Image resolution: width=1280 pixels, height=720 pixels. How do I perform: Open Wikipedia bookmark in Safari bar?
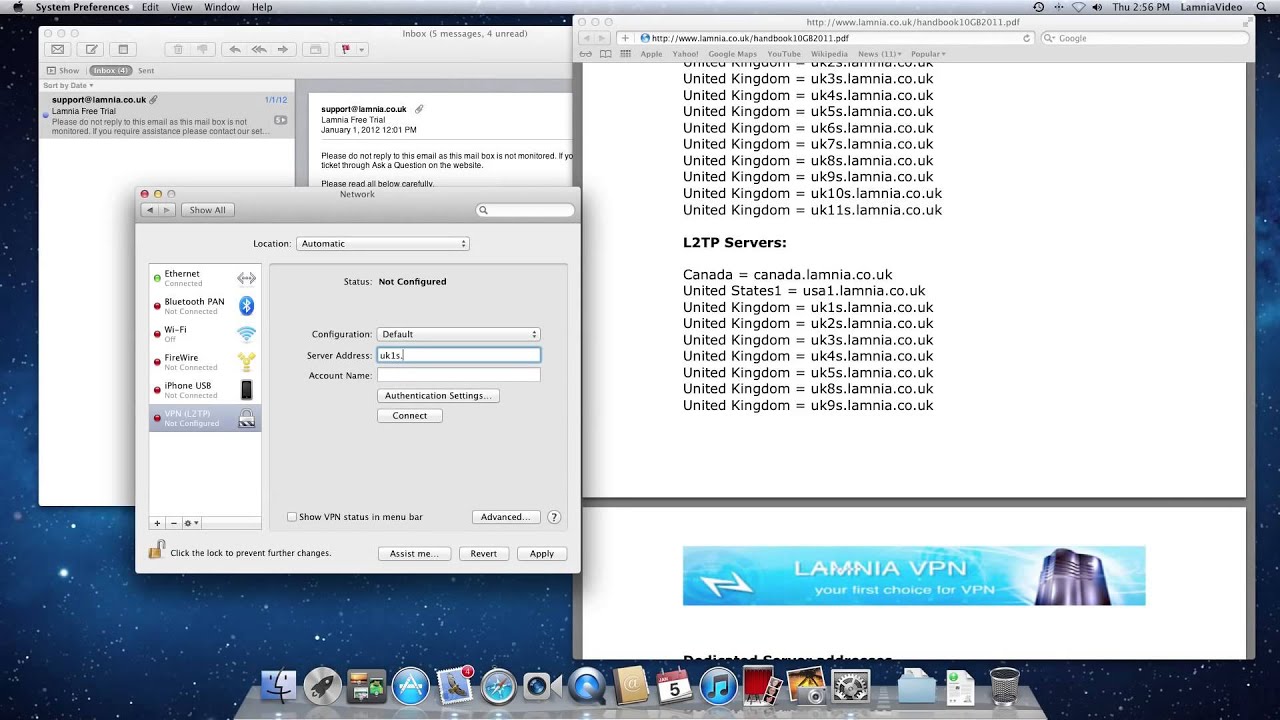(x=829, y=54)
